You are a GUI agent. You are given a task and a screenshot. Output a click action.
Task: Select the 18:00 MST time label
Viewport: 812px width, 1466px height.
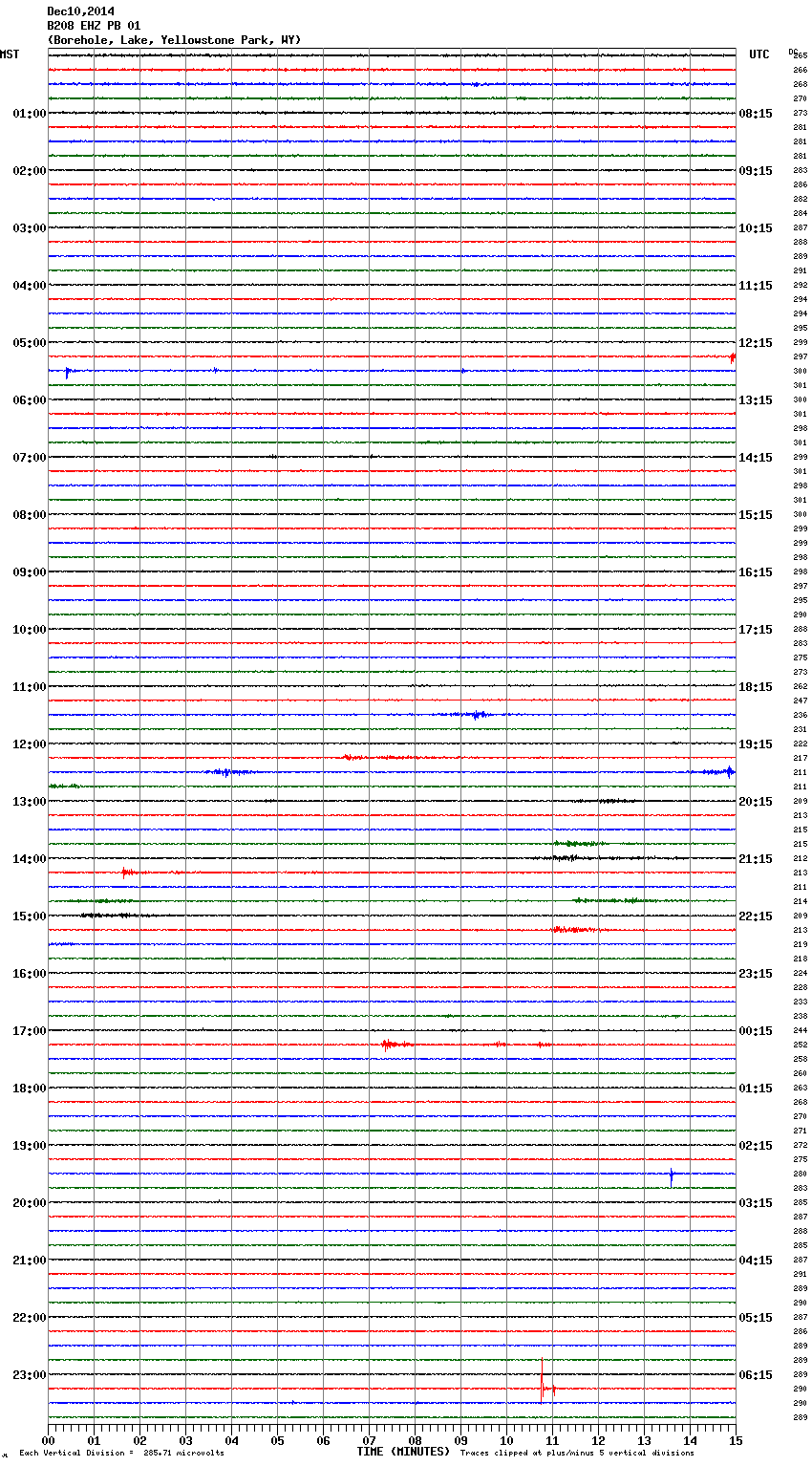coord(30,1089)
